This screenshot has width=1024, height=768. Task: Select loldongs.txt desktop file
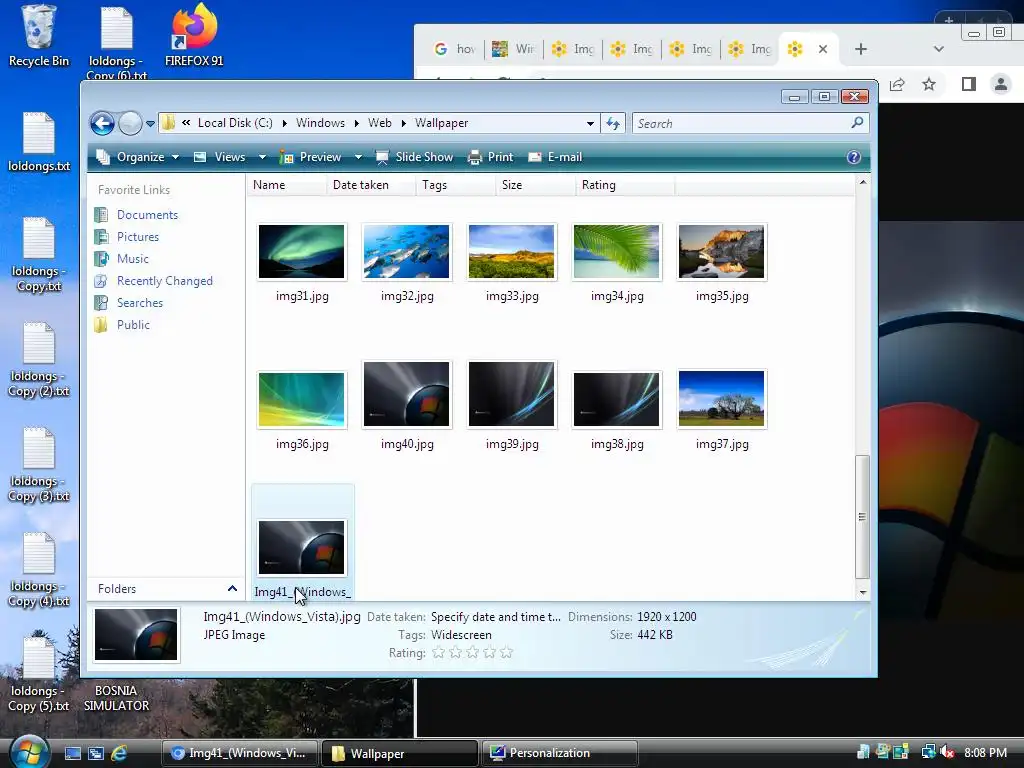pyautogui.click(x=39, y=142)
